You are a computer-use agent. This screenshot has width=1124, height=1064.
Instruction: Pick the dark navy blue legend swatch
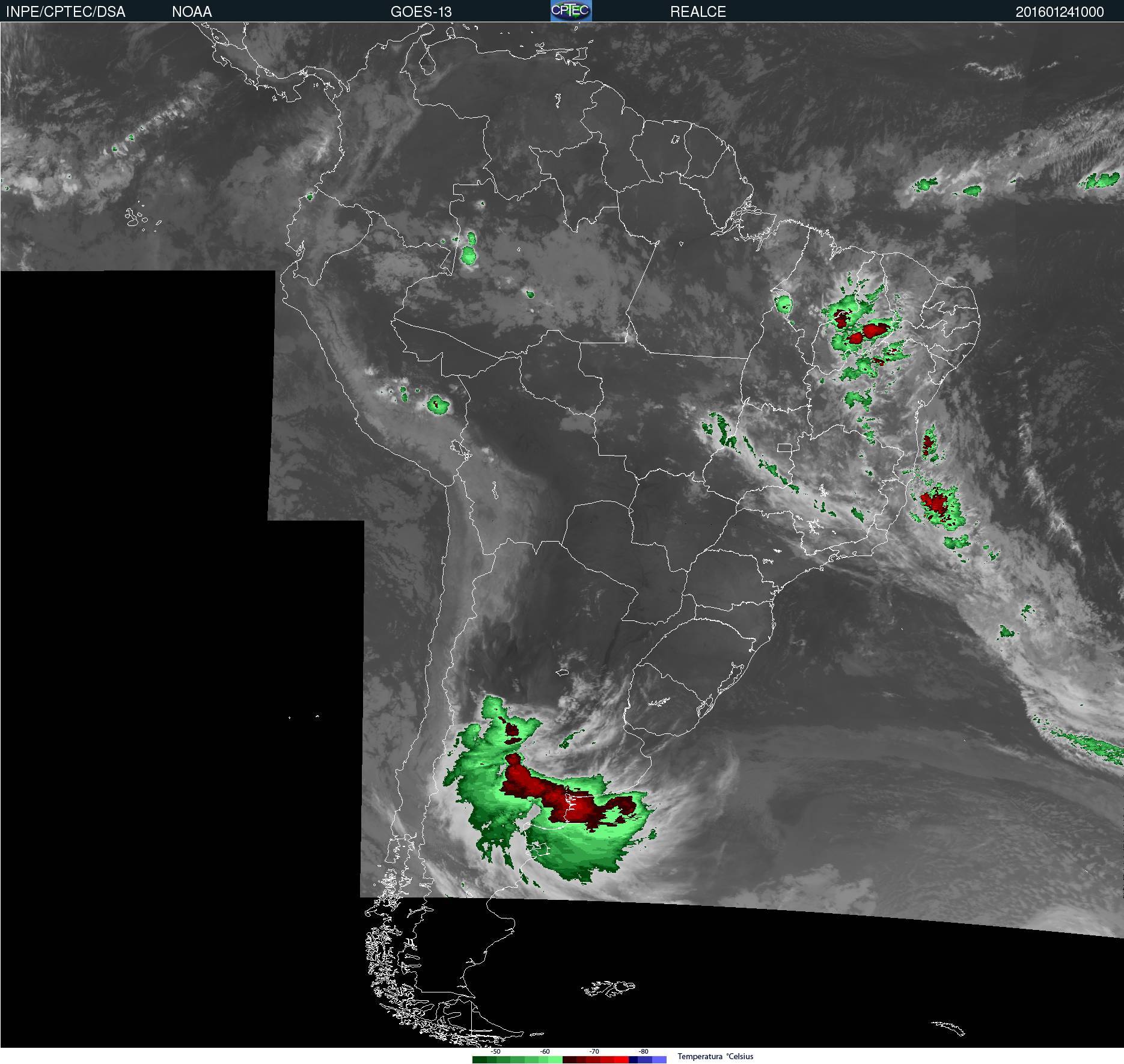point(633,1060)
